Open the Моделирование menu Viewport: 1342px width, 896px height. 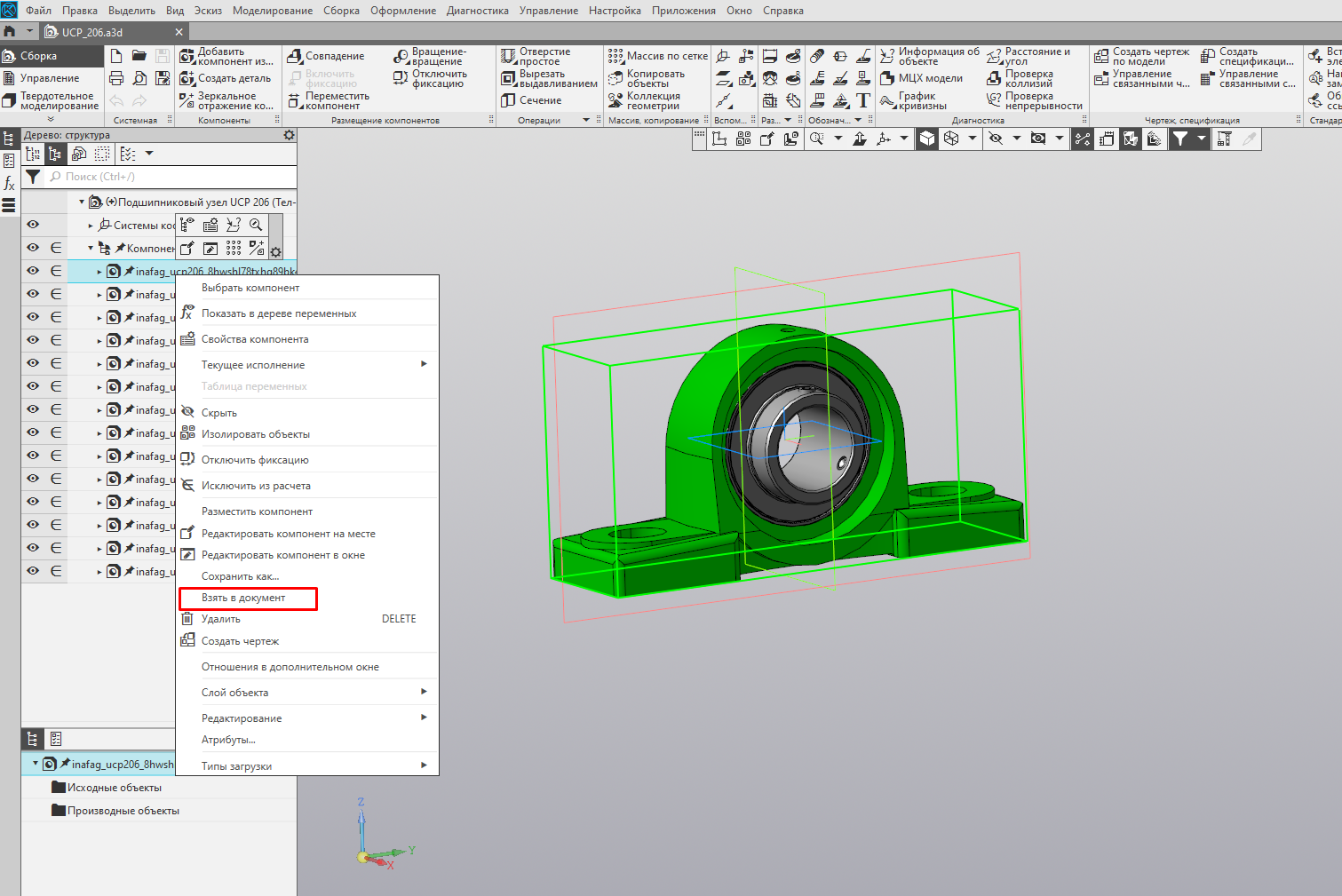pyautogui.click(x=273, y=11)
